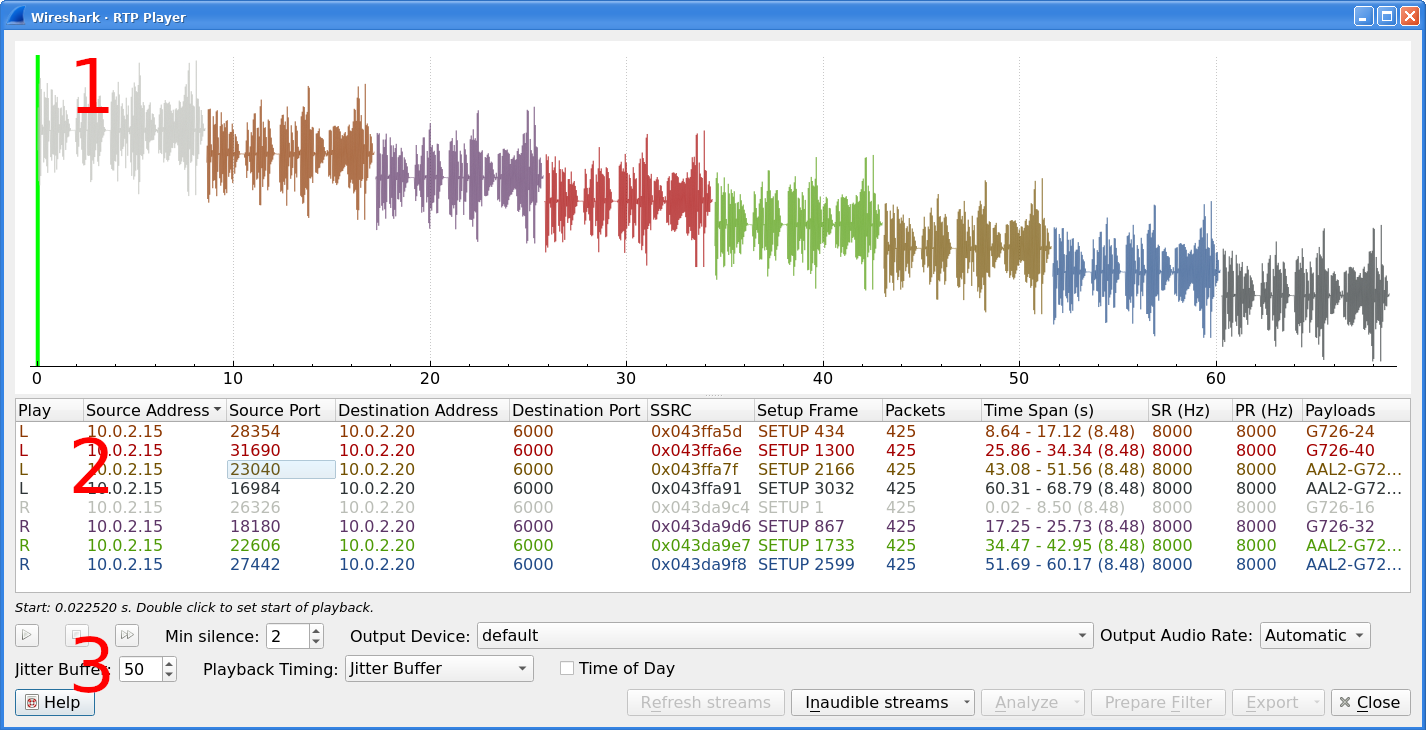Start playback with the Play icon
This screenshot has width=1426, height=730.
click(x=27, y=635)
